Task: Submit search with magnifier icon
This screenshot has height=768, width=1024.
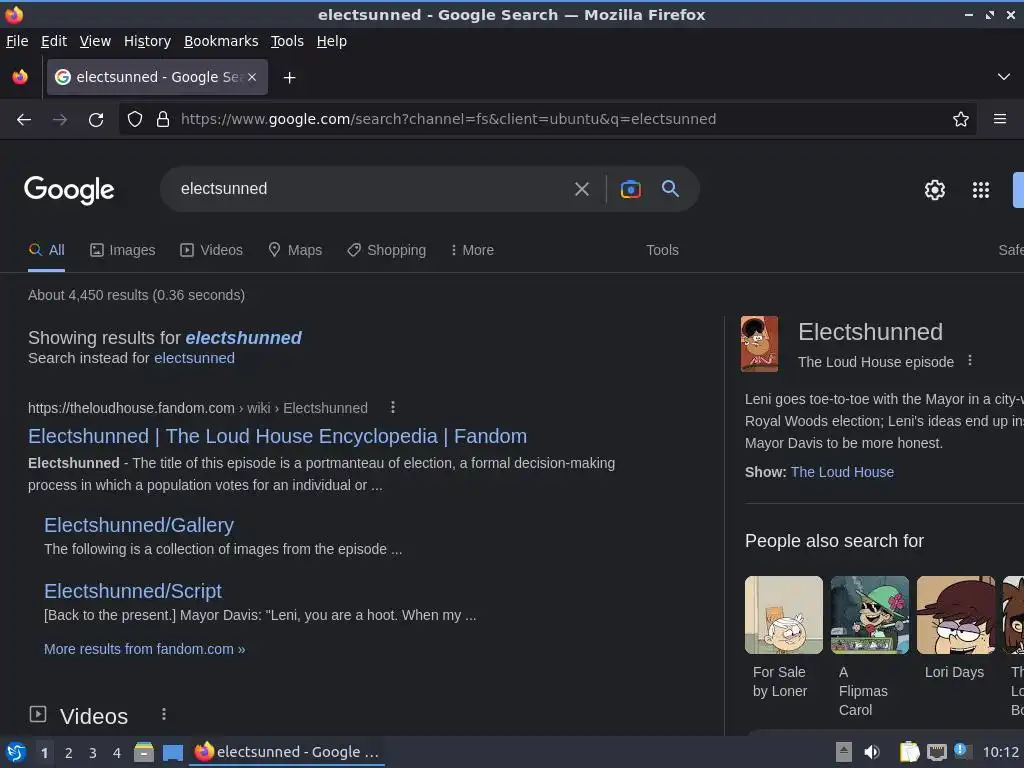Action: pyautogui.click(x=670, y=189)
